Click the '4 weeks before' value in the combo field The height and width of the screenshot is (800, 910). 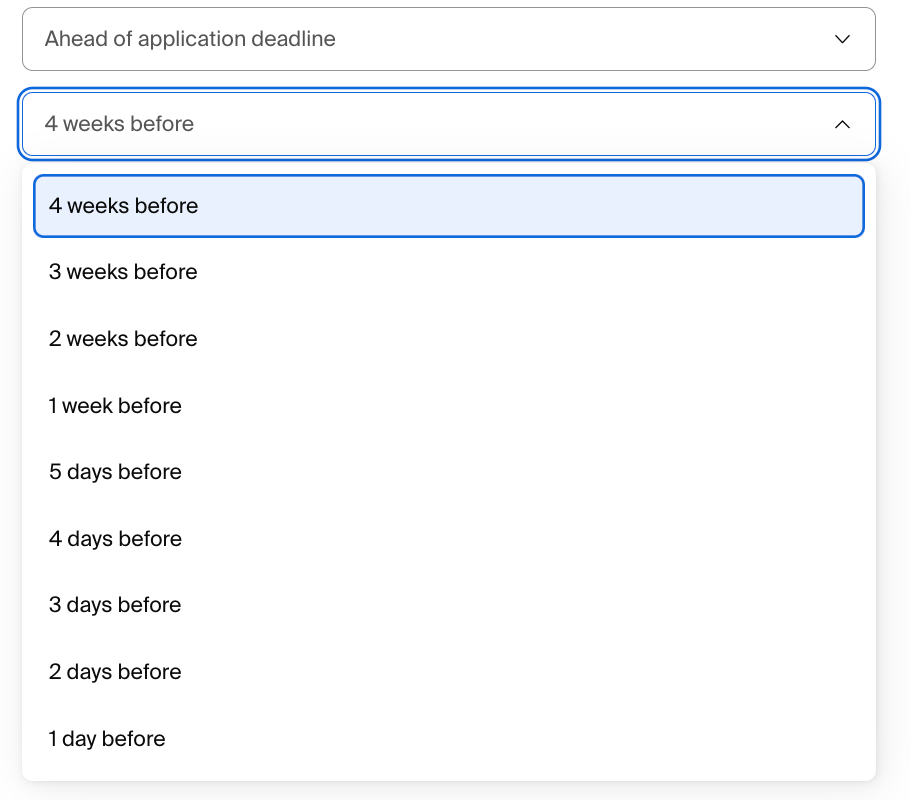119,124
